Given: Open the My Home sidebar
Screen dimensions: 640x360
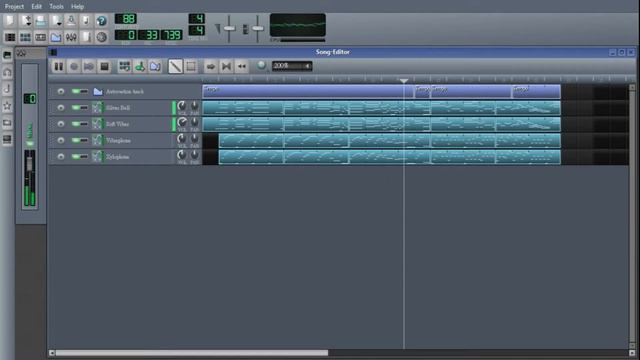Looking at the screenshot, I should click(7, 123).
